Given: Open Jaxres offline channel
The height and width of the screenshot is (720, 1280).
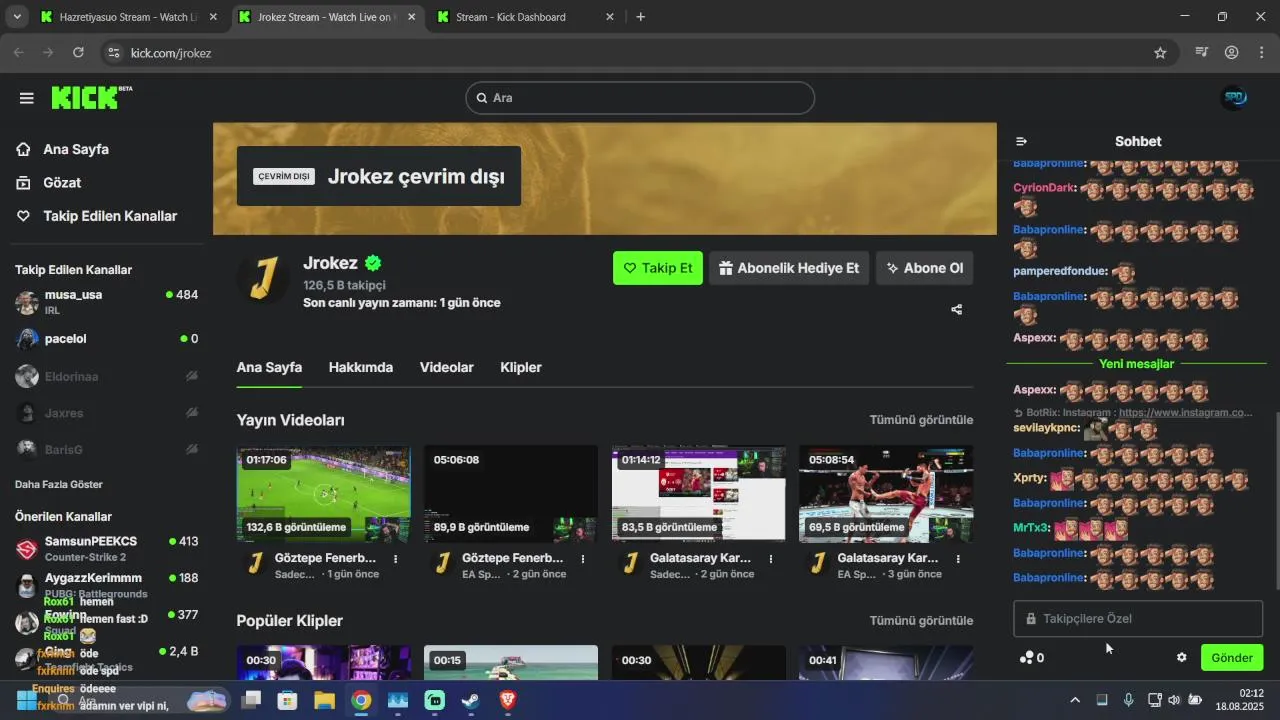Looking at the screenshot, I should pos(106,413).
